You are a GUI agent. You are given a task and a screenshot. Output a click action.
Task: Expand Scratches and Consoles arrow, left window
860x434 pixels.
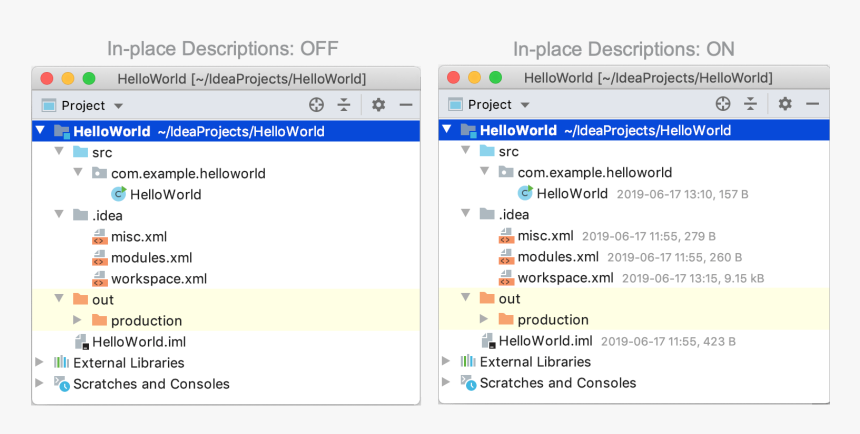39,383
